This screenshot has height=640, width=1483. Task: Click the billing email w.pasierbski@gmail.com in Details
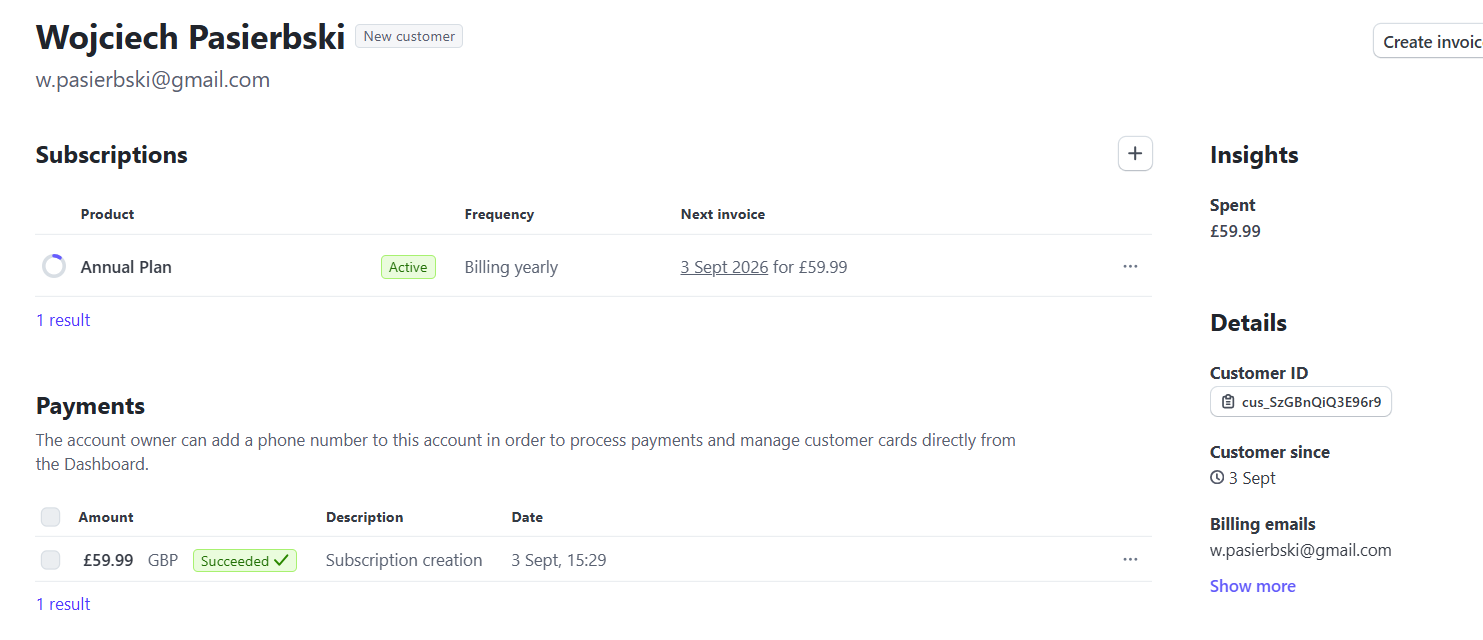point(1300,550)
